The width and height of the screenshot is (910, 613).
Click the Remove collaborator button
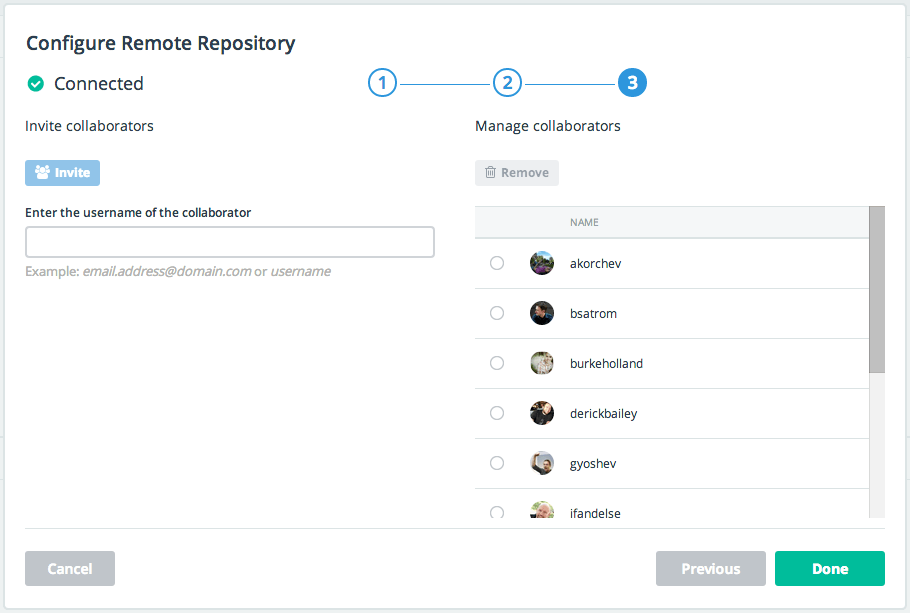click(517, 173)
